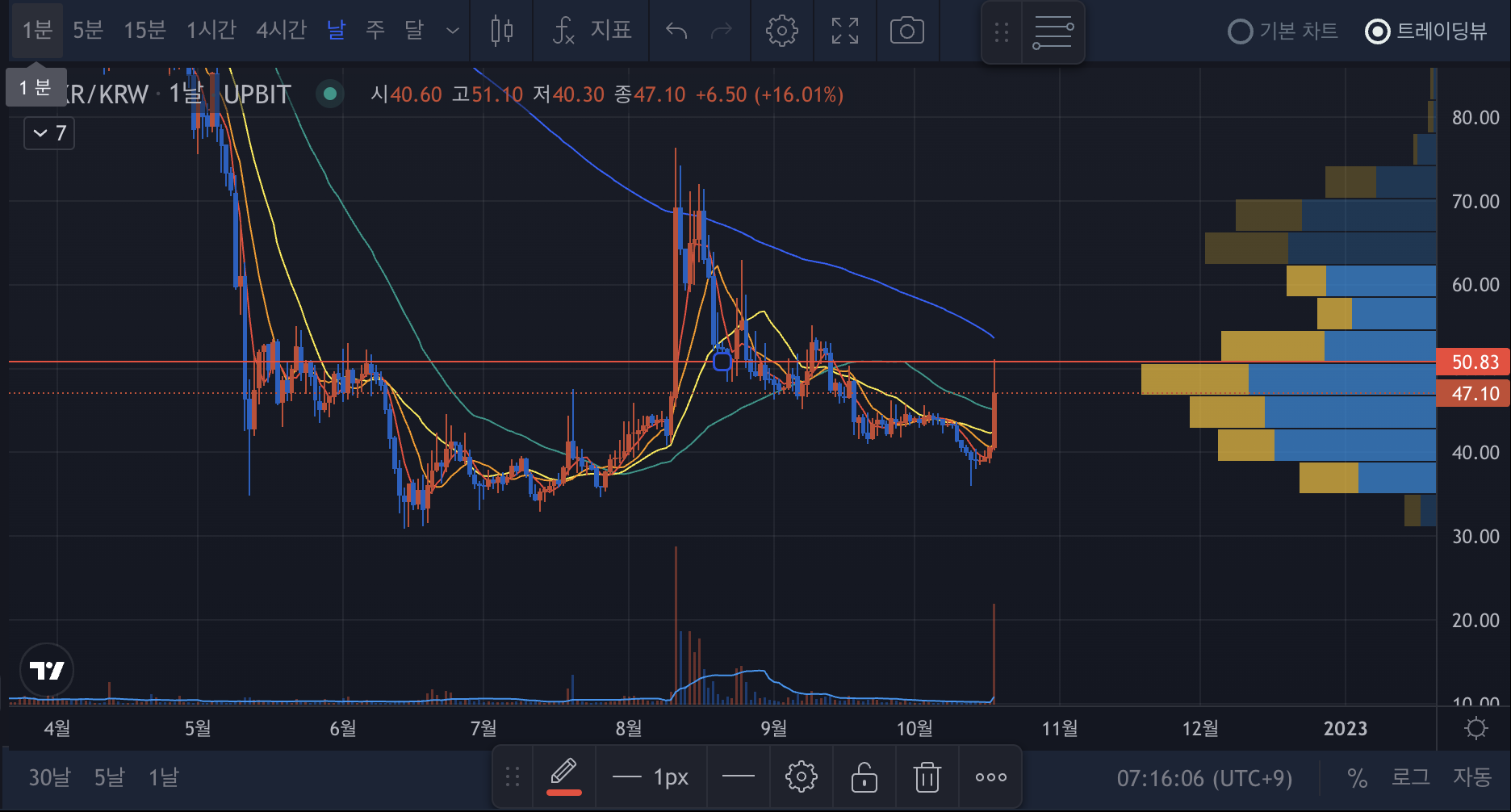
Task: Switch to 1시간 timeframe
Action: (x=211, y=31)
